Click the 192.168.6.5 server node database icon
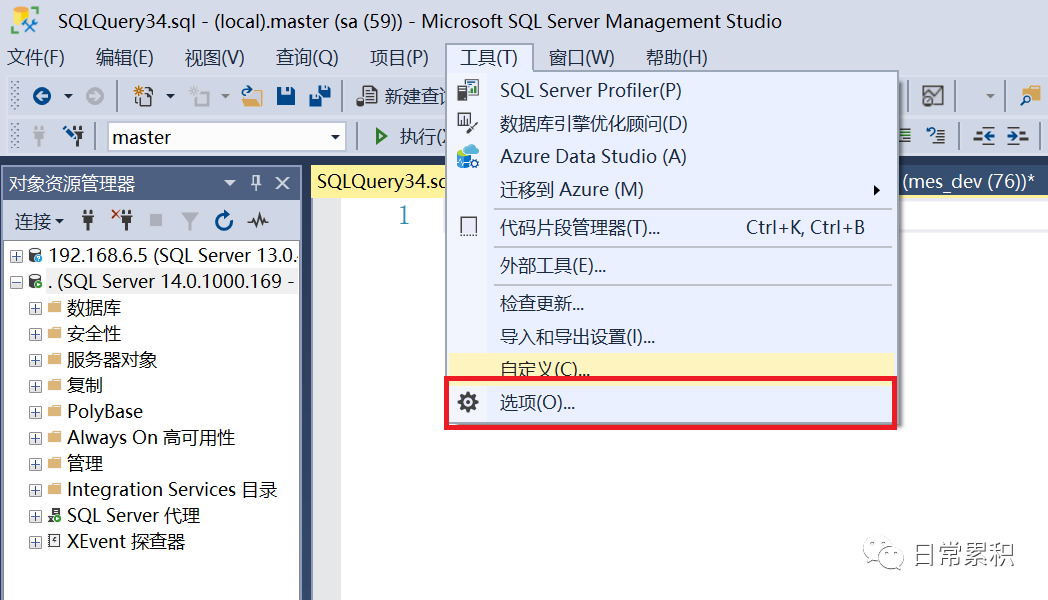This screenshot has height=600, width=1048. [x=36, y=255]
